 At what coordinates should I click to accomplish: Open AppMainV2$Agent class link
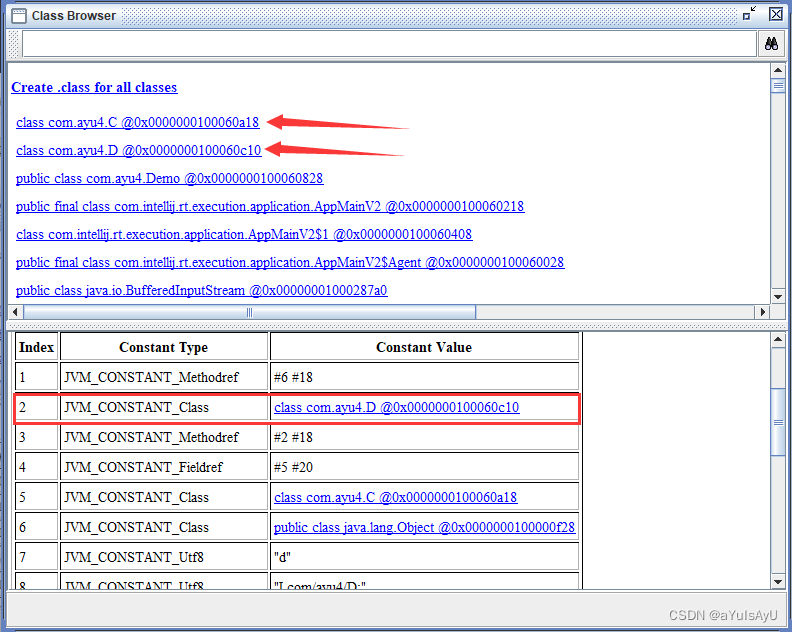click(290, 263)
